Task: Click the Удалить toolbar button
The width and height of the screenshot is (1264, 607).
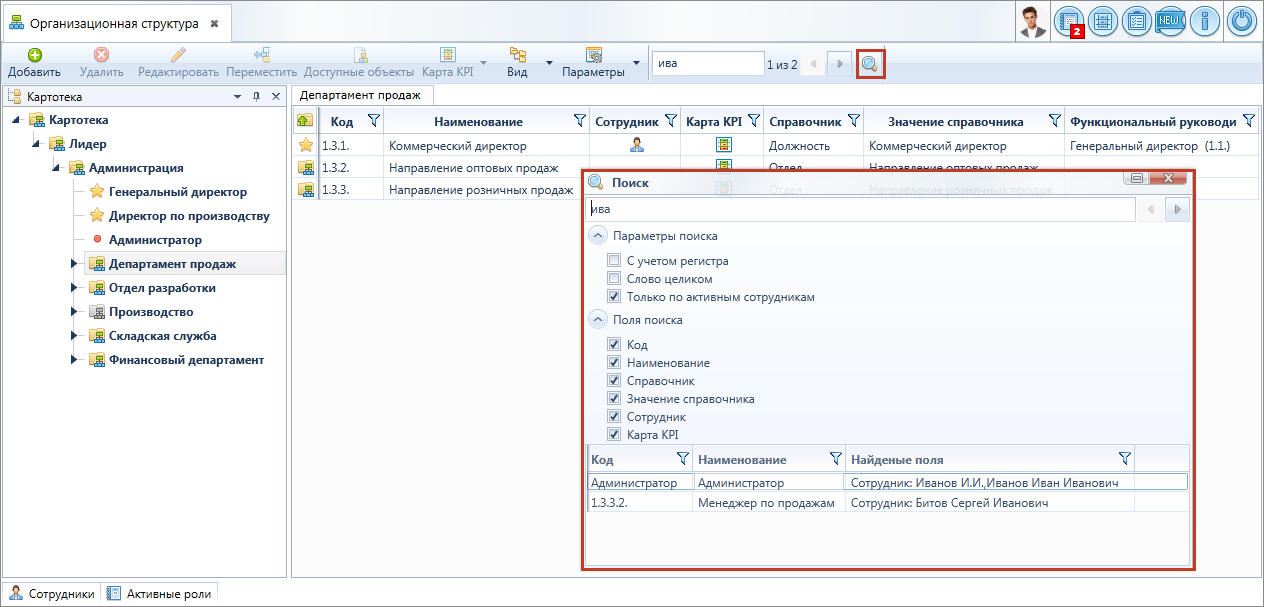Action: point(101,63)
